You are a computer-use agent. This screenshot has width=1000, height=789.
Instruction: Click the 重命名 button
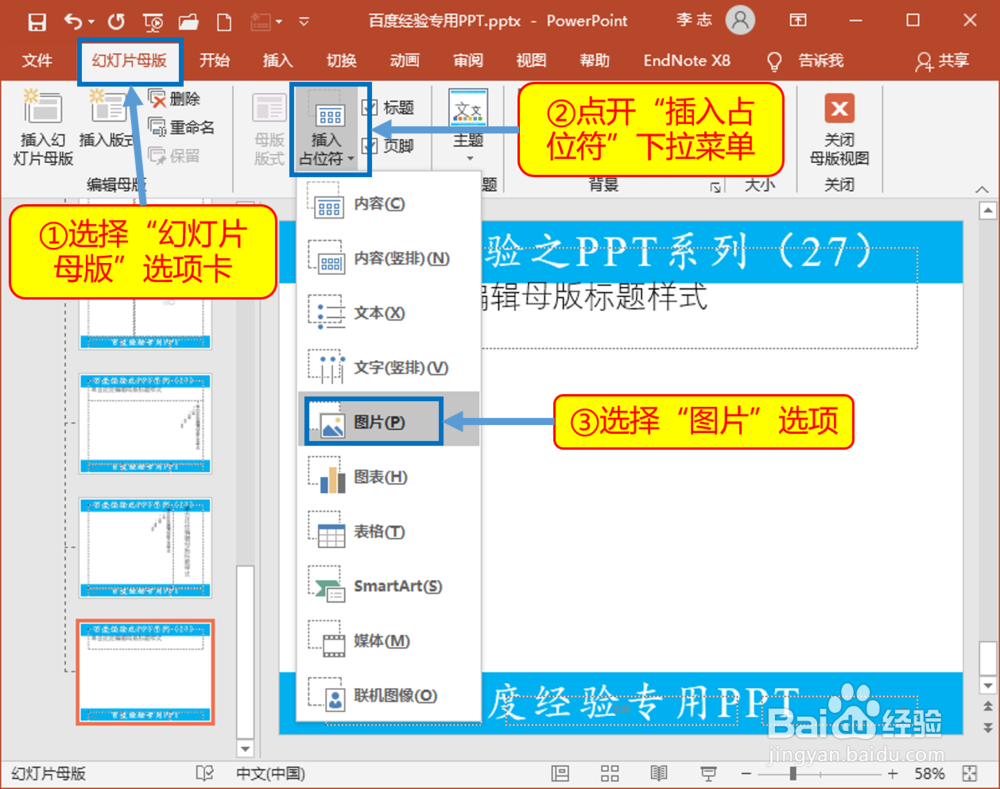pos(182,127)
